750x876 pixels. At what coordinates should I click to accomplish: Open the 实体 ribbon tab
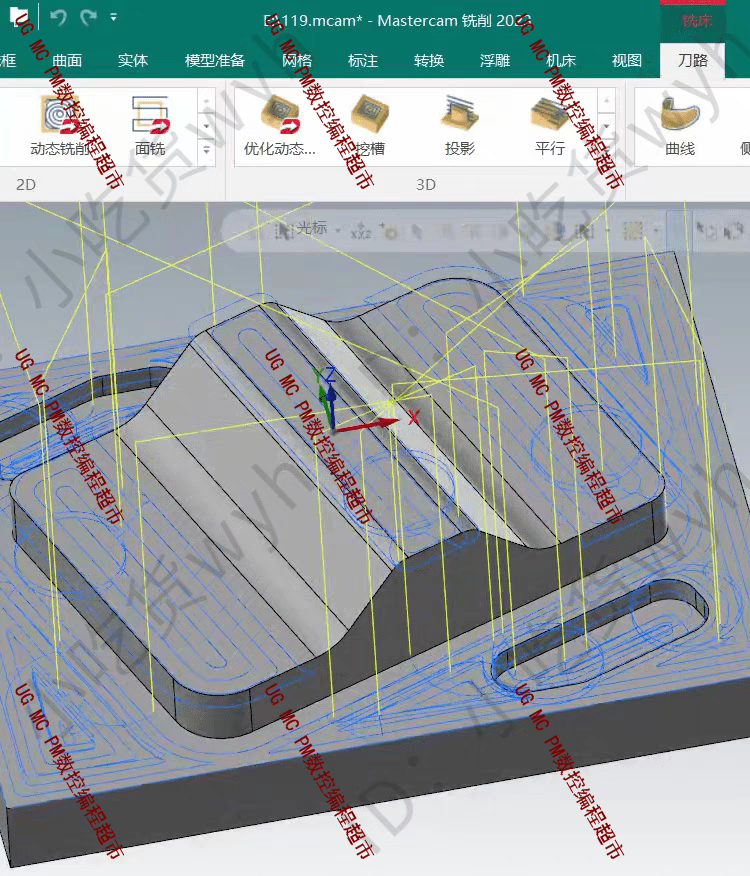(132, 60)
